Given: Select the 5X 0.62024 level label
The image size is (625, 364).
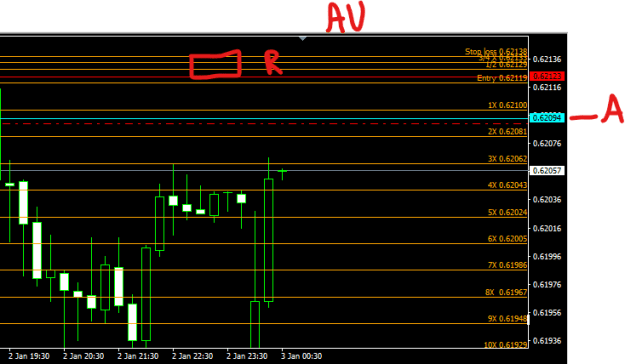Looking at the screenshot, I should coord(507,212).
